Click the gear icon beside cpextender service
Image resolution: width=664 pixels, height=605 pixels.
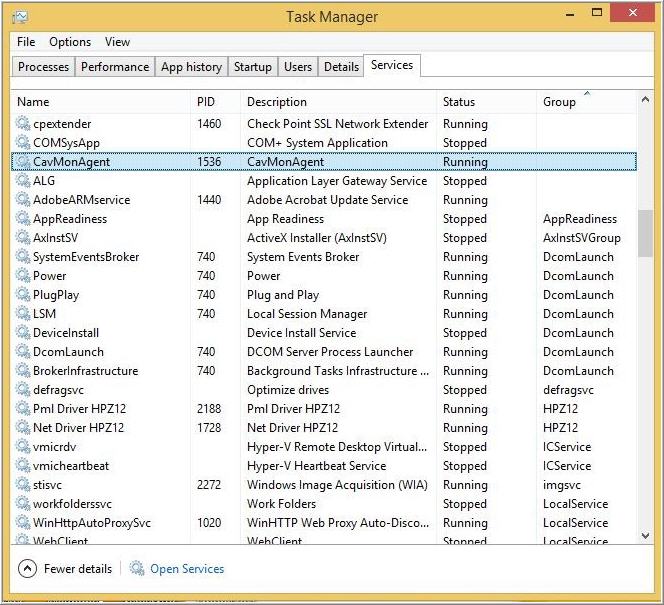23,123
